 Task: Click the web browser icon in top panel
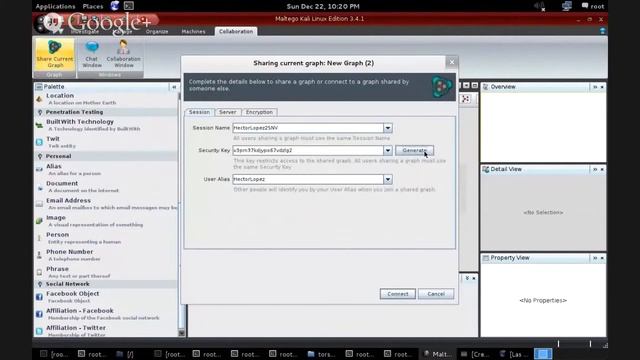click(x=115, y=6)
